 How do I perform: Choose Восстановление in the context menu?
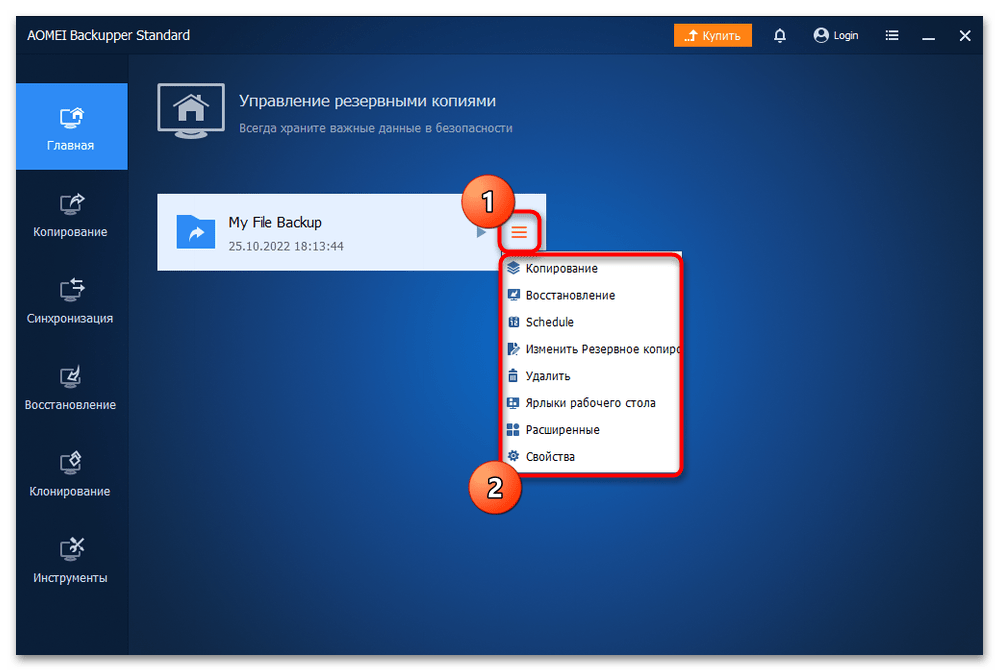click(591, 296)
